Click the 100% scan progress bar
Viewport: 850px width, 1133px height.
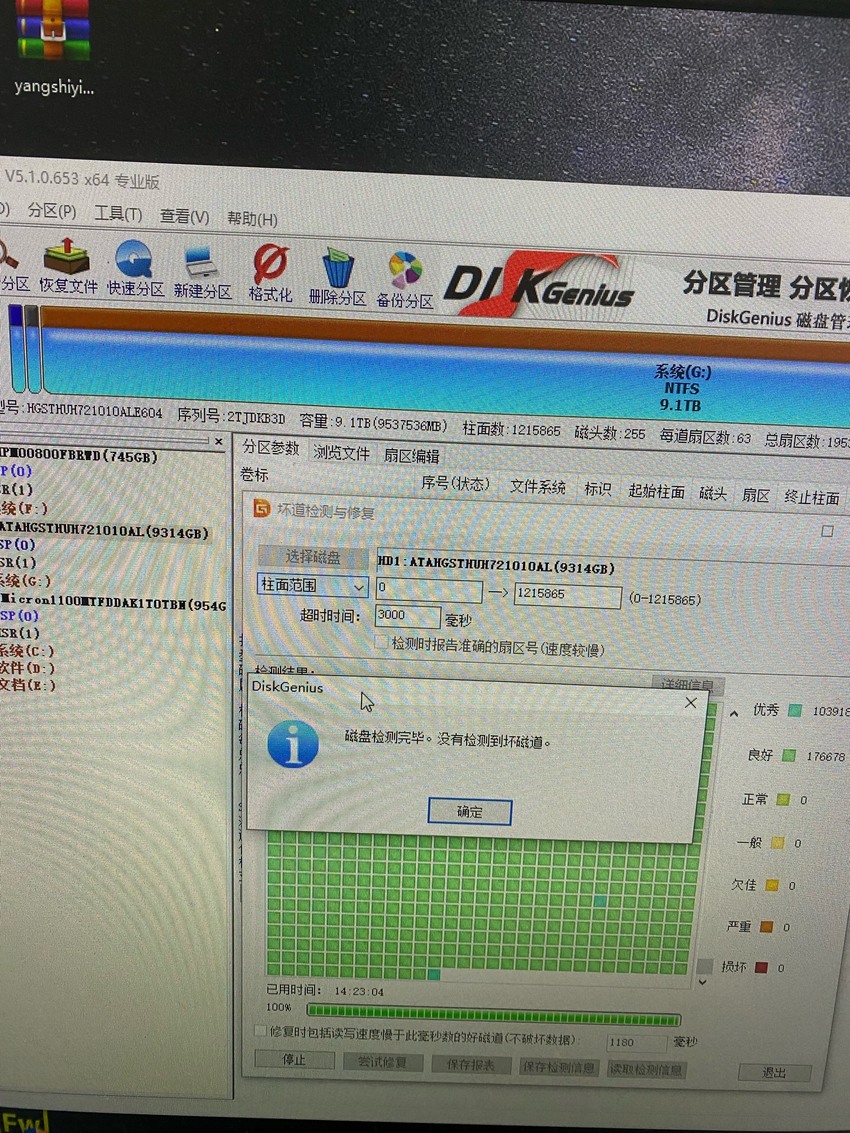click(x=494, y=1014)
